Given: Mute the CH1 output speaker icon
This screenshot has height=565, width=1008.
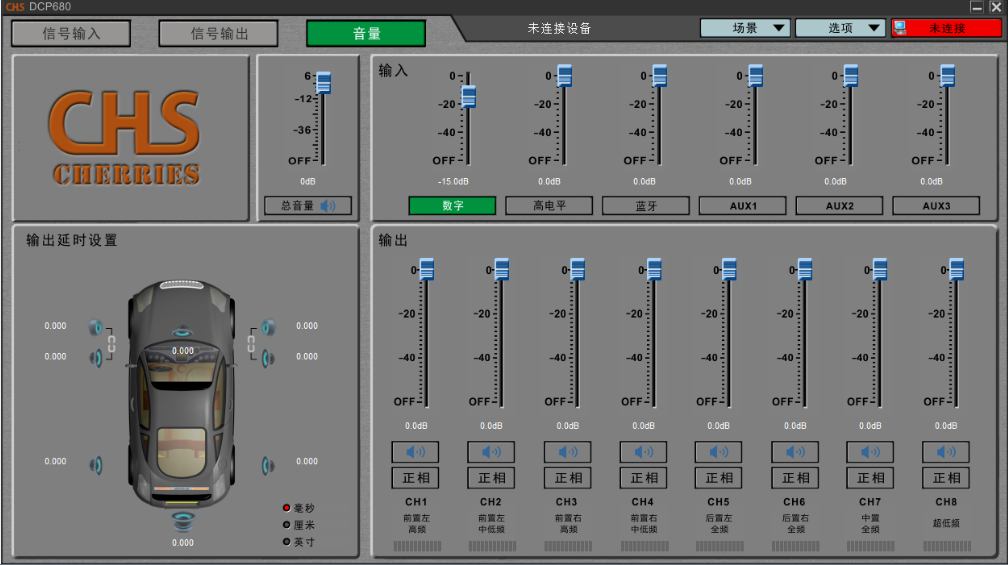Looking at the screenshot, I should 416,452.
